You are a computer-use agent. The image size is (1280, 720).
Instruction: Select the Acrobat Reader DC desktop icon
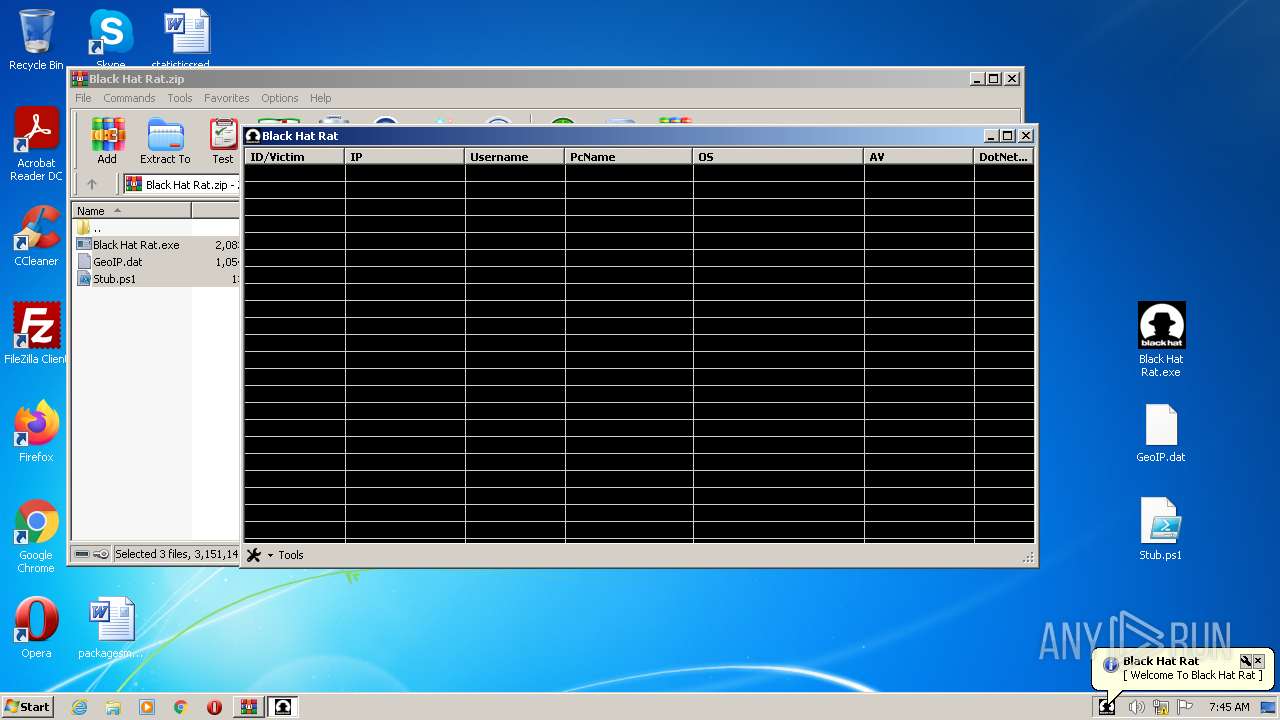36,144
